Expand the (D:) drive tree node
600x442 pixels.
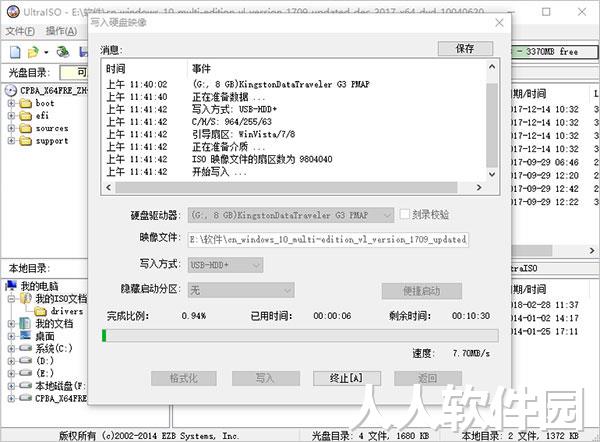tap(11, 361)
